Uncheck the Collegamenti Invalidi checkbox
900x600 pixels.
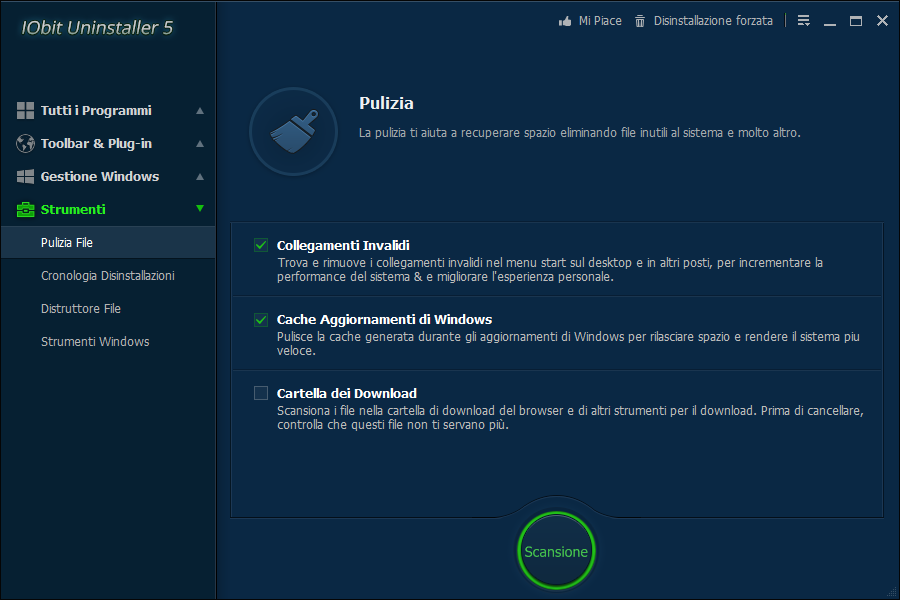pos(261,245)
